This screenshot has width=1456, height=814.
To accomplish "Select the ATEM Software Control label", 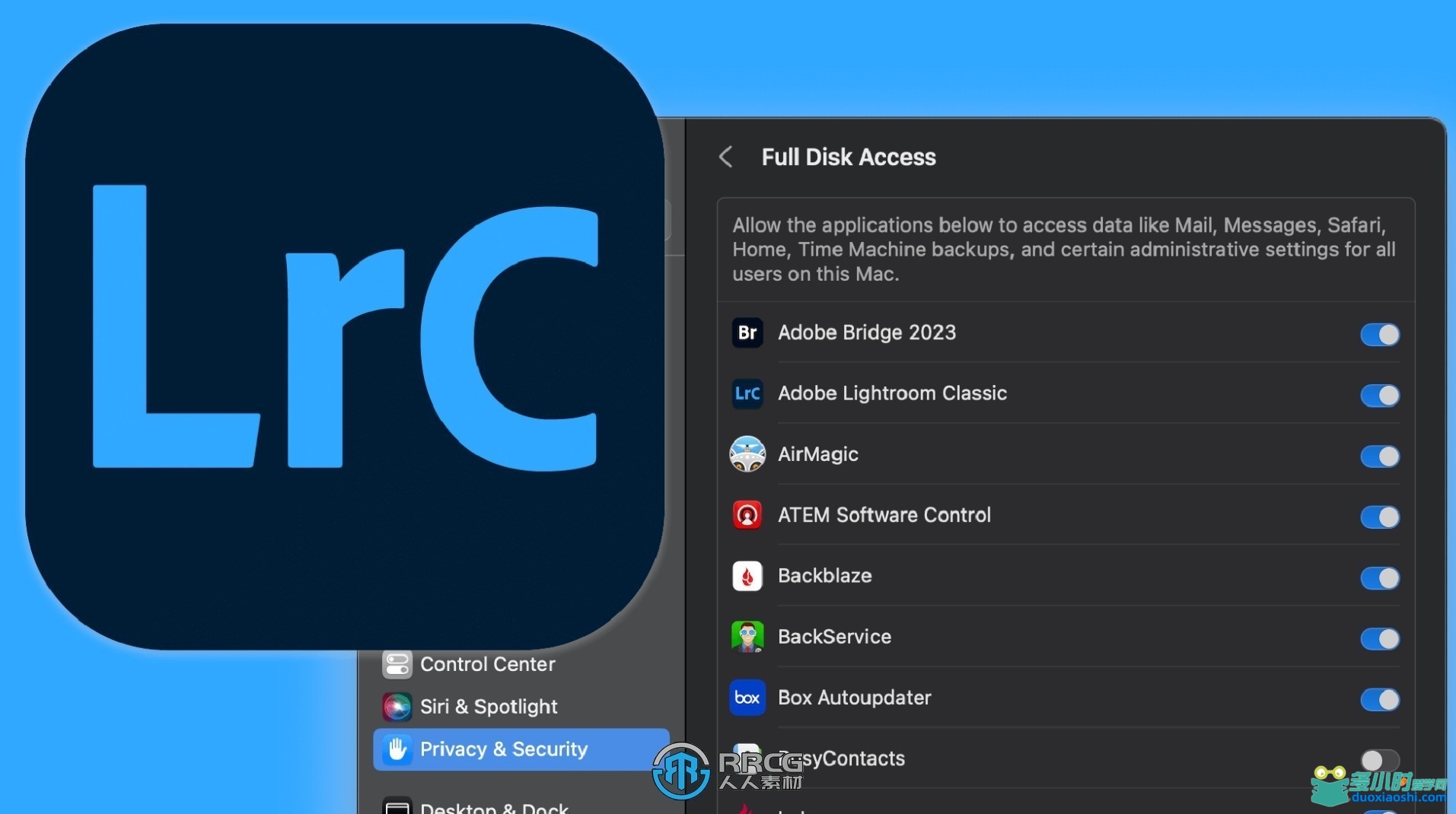I will point(884,515).
